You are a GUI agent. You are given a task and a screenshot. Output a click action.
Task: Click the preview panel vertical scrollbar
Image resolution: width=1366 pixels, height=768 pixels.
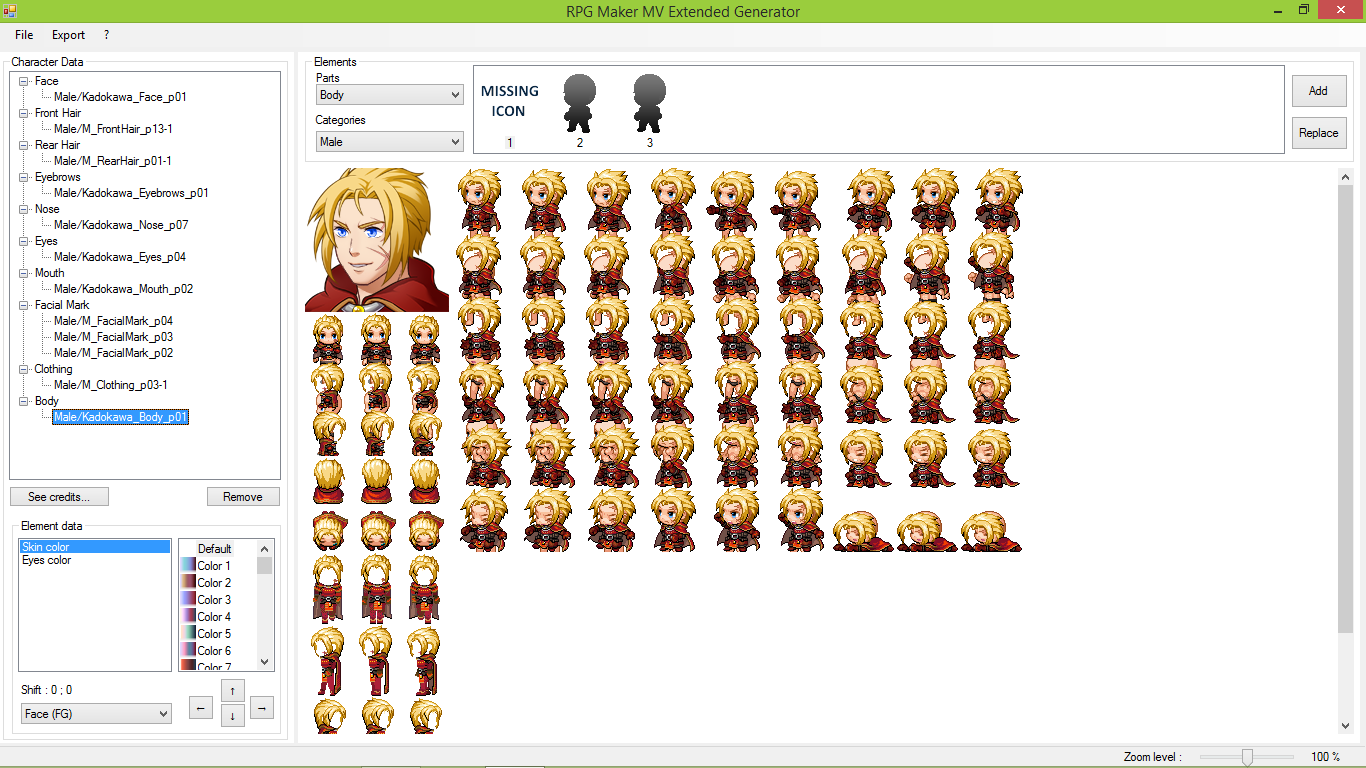[1345, 408]
